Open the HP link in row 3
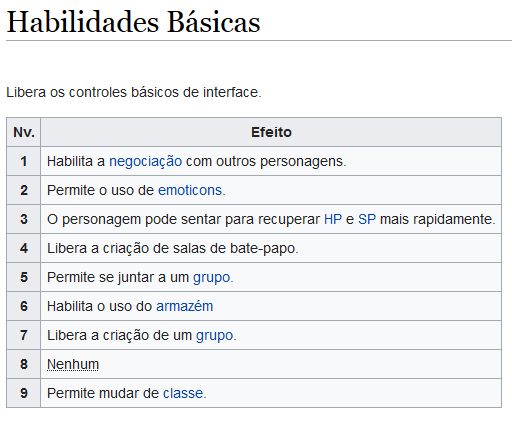 (333, 219)
